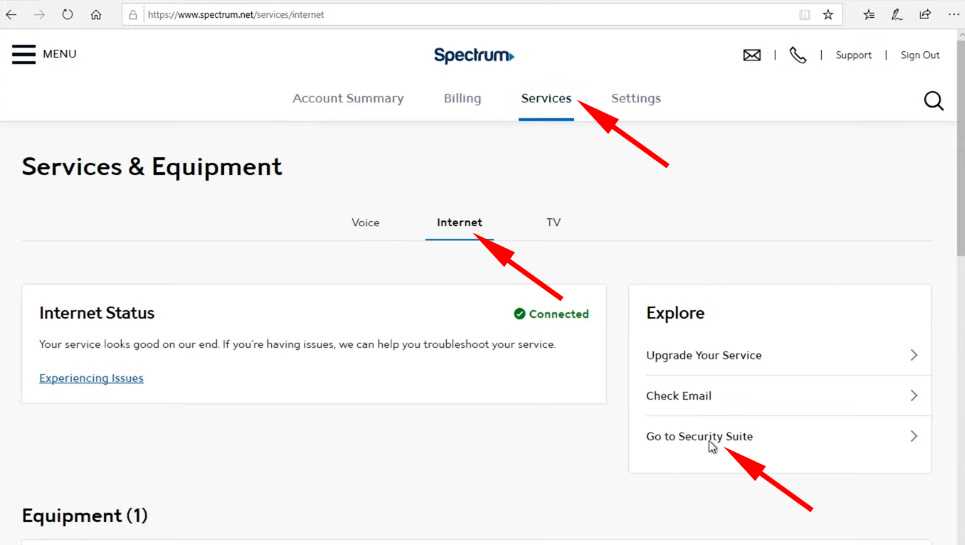Click the Spectrum logo

[x=474, y=55]
